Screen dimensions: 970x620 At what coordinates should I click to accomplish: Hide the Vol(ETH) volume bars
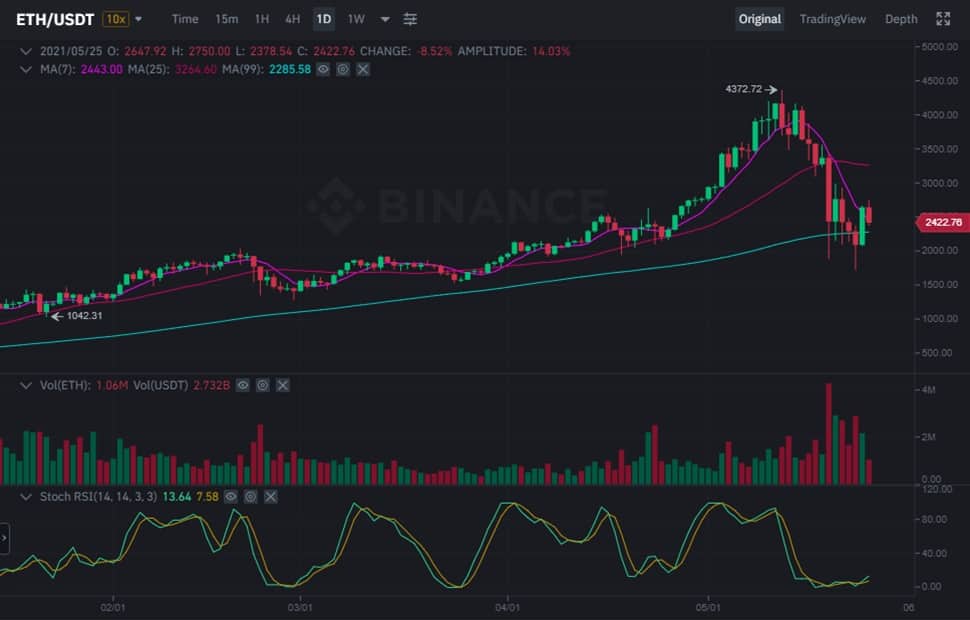coord(242,385)
